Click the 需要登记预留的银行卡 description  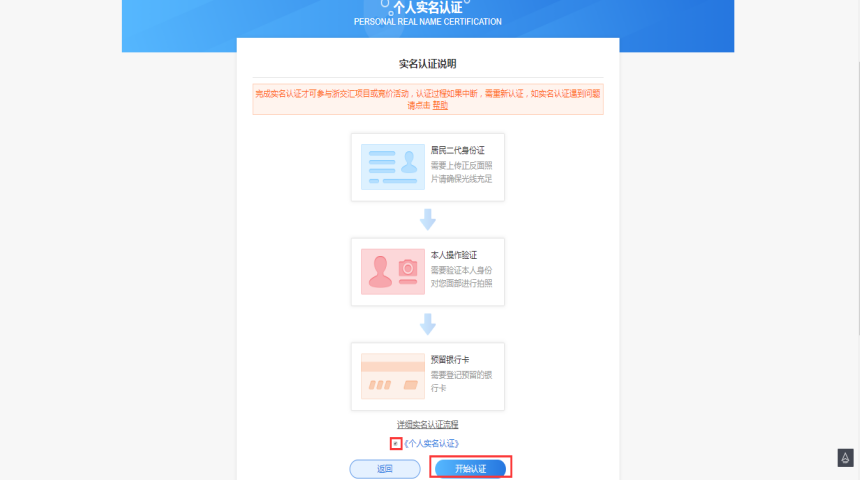point(461,381)
